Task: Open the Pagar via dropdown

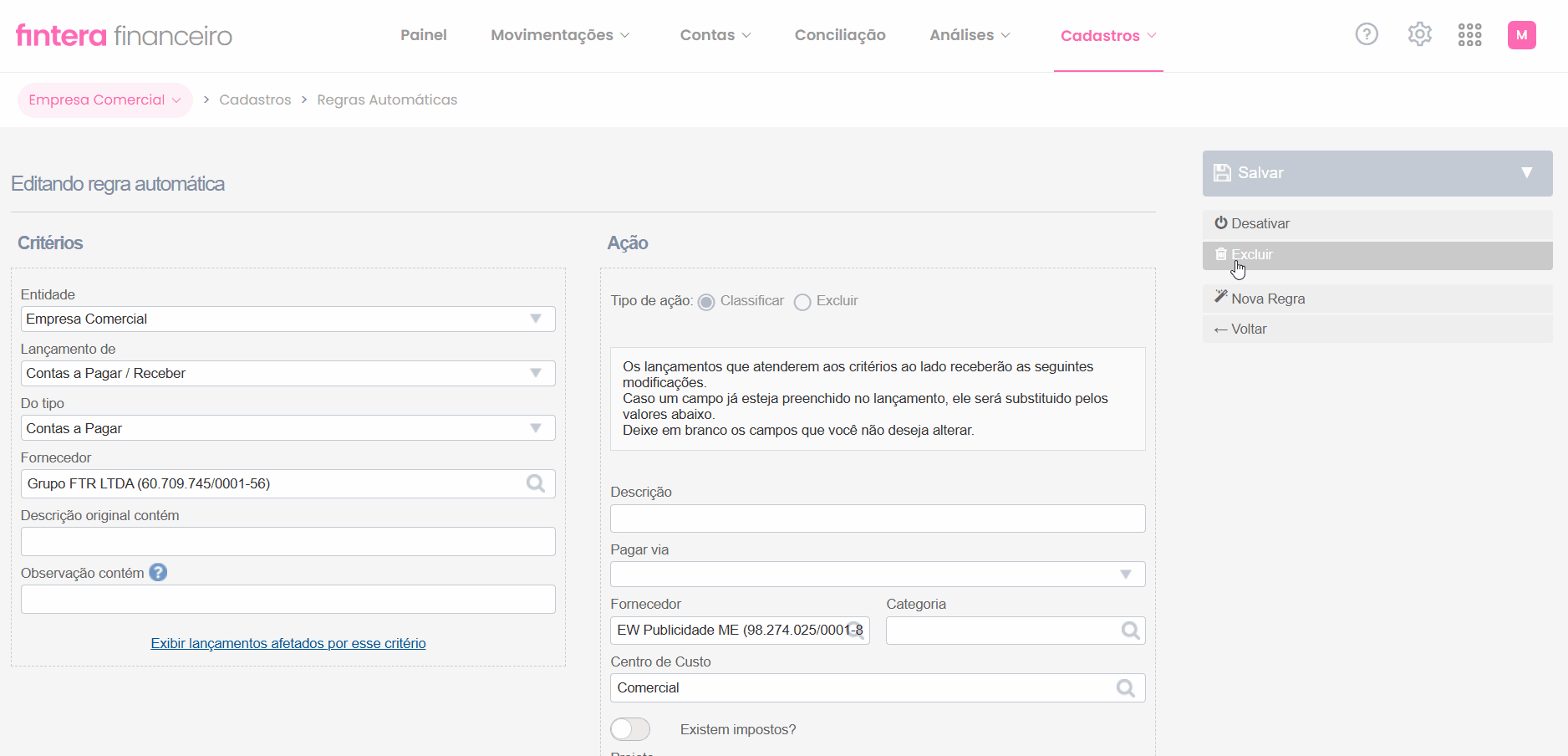Action: tap(878, 575)
